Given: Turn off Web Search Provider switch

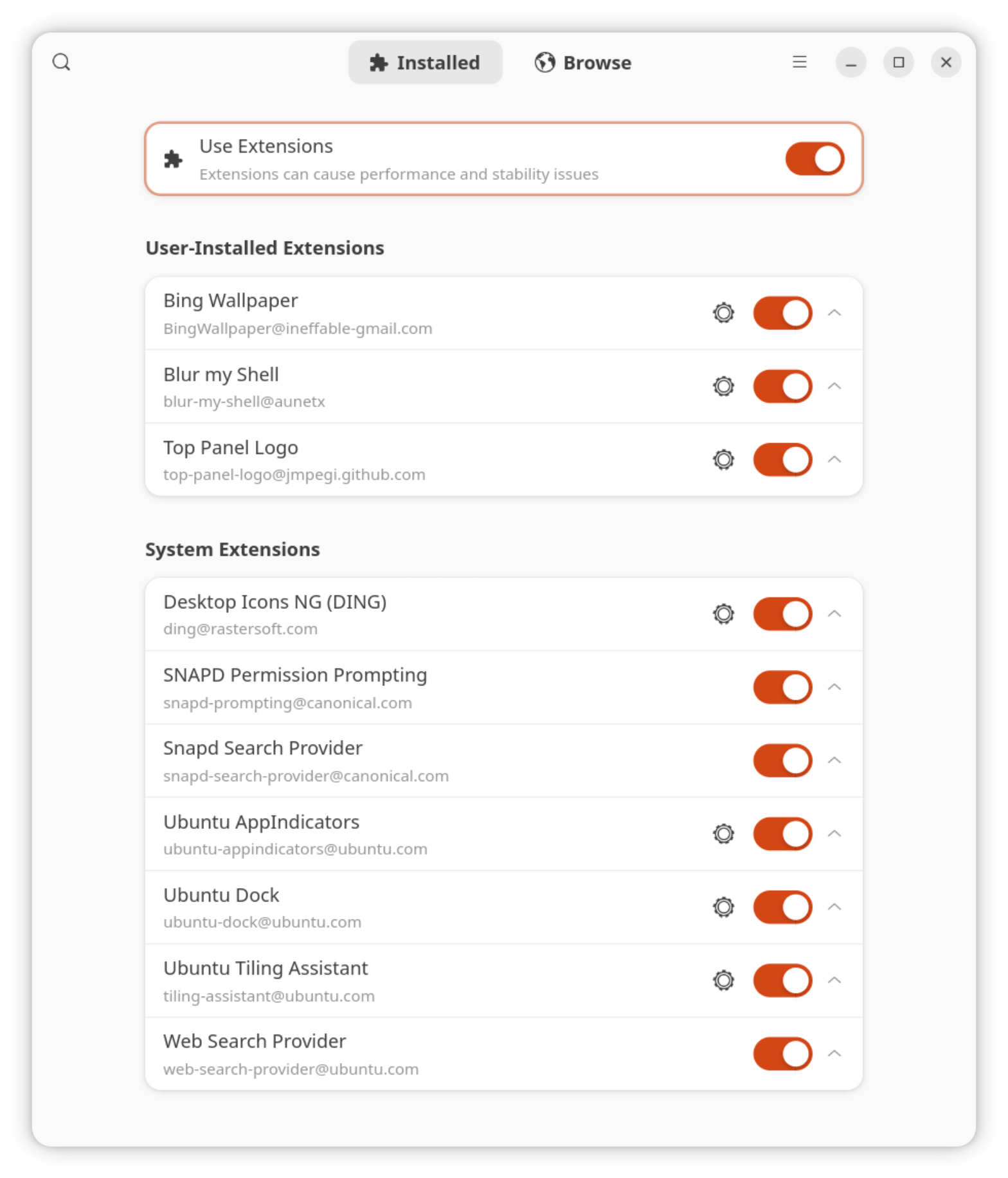Looking at the screenshot, I should click(782, 1054).
